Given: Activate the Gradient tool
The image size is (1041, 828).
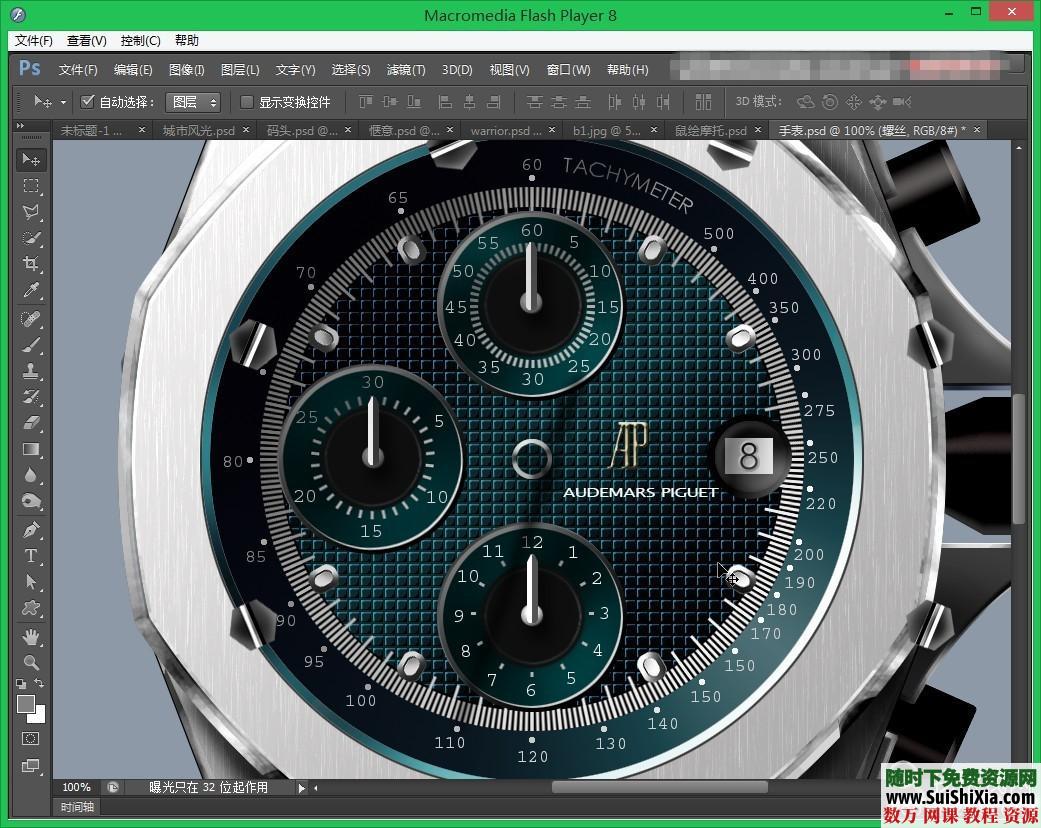Looking at the screenshot, I should [31, 447].
